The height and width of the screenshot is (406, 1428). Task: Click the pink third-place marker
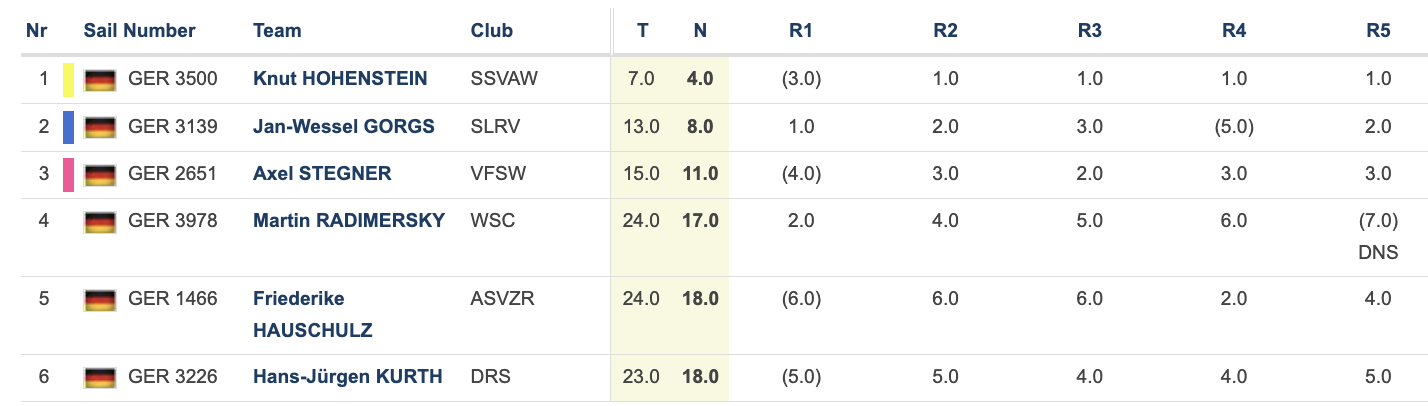click(68, 175)
